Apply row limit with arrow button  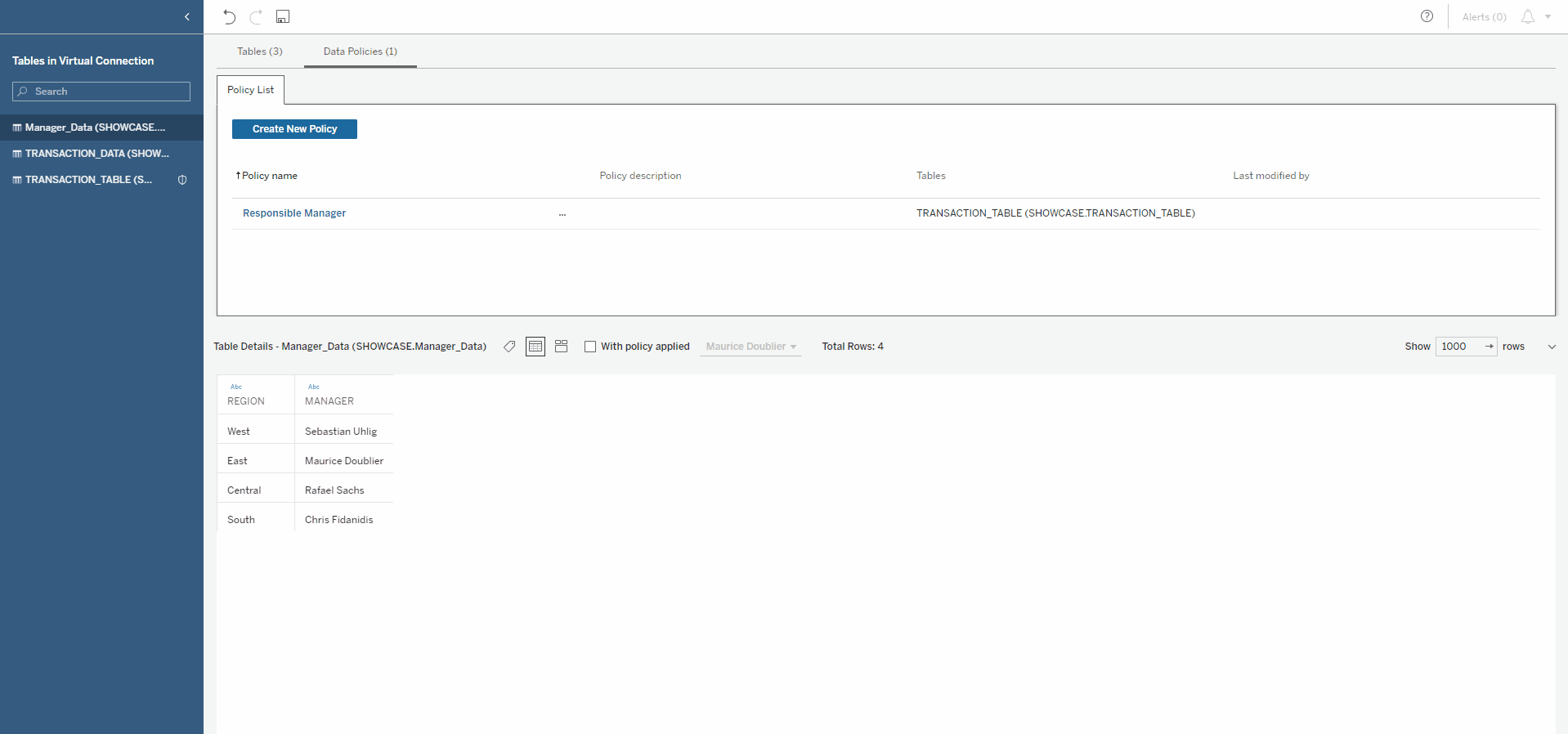click(1489, 347)
